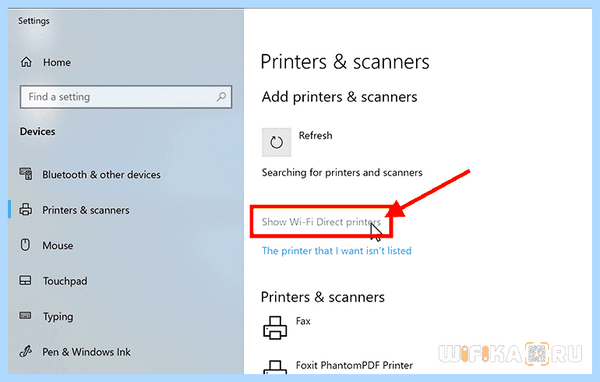
Task: Open Pen & Windows Ink settings
Action: (x=86, y=352)
